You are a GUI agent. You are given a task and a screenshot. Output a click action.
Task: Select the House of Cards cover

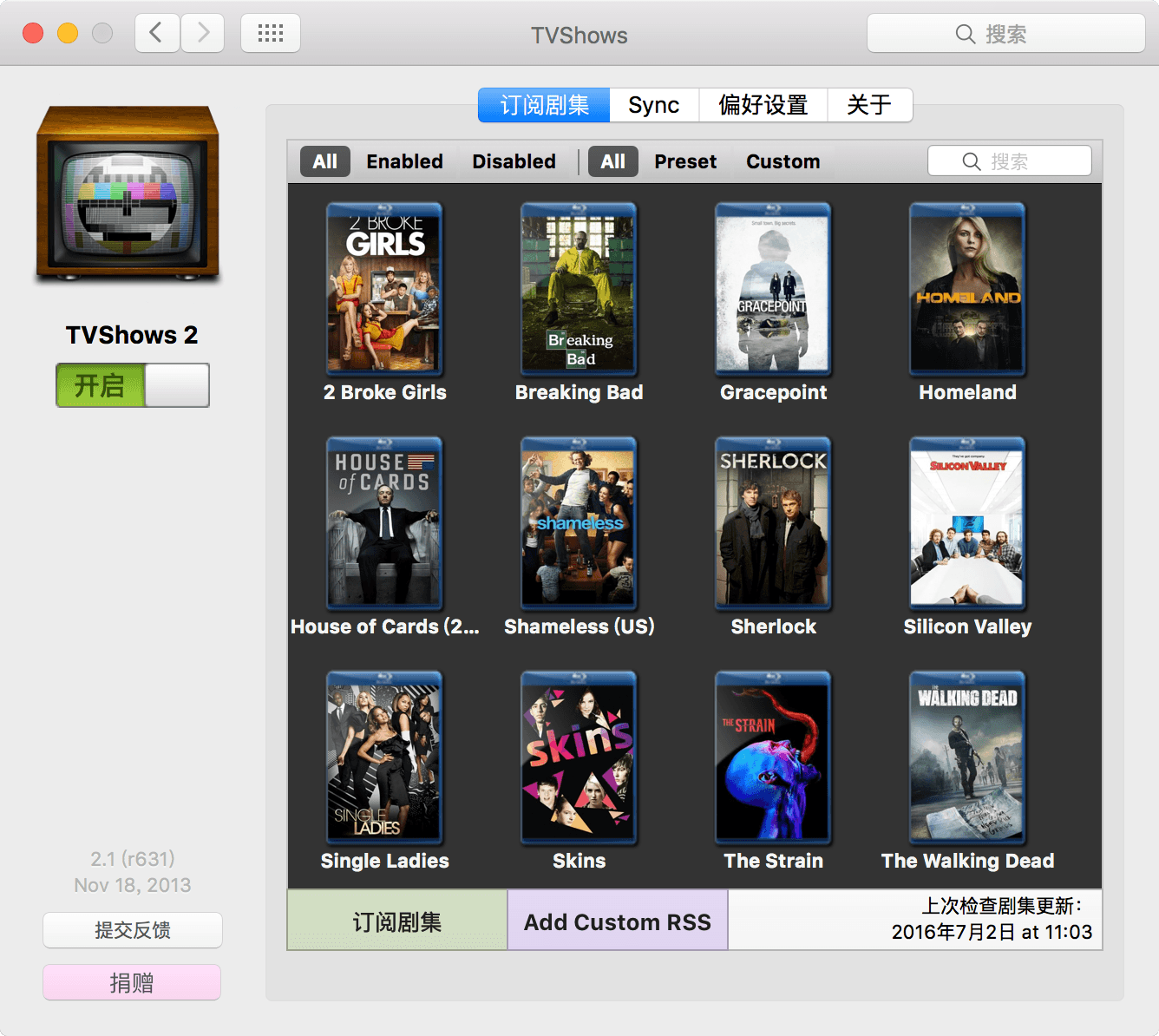click(384, 523)
